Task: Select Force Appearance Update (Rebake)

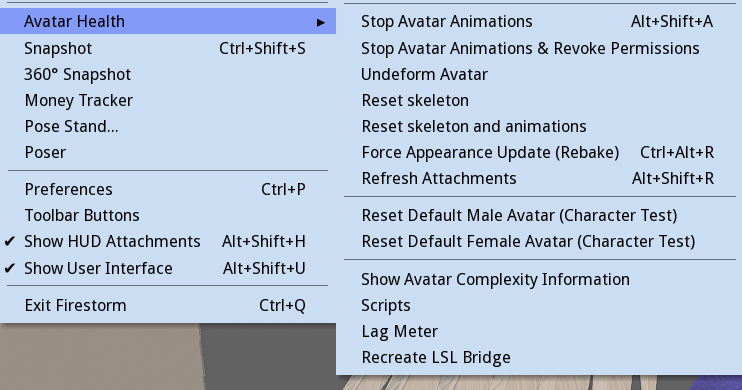Action: 539,152
